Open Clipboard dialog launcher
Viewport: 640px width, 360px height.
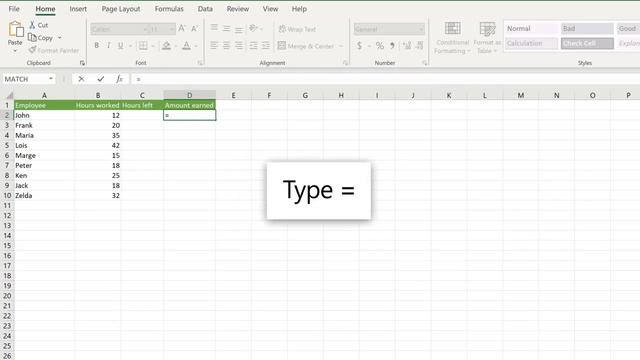click(82, 63)
